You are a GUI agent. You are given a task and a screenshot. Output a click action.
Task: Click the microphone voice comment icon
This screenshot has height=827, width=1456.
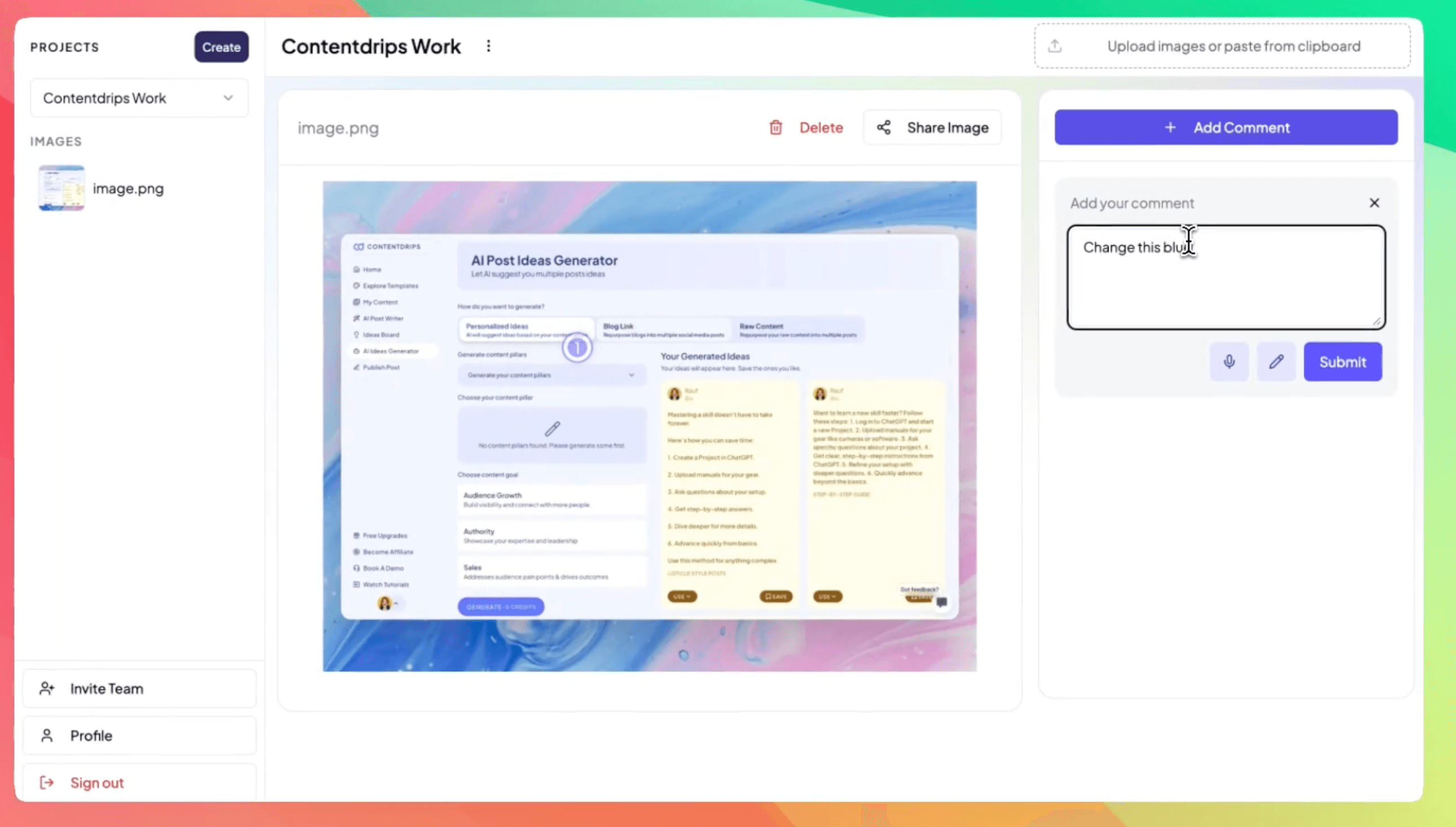(1229, 362)
